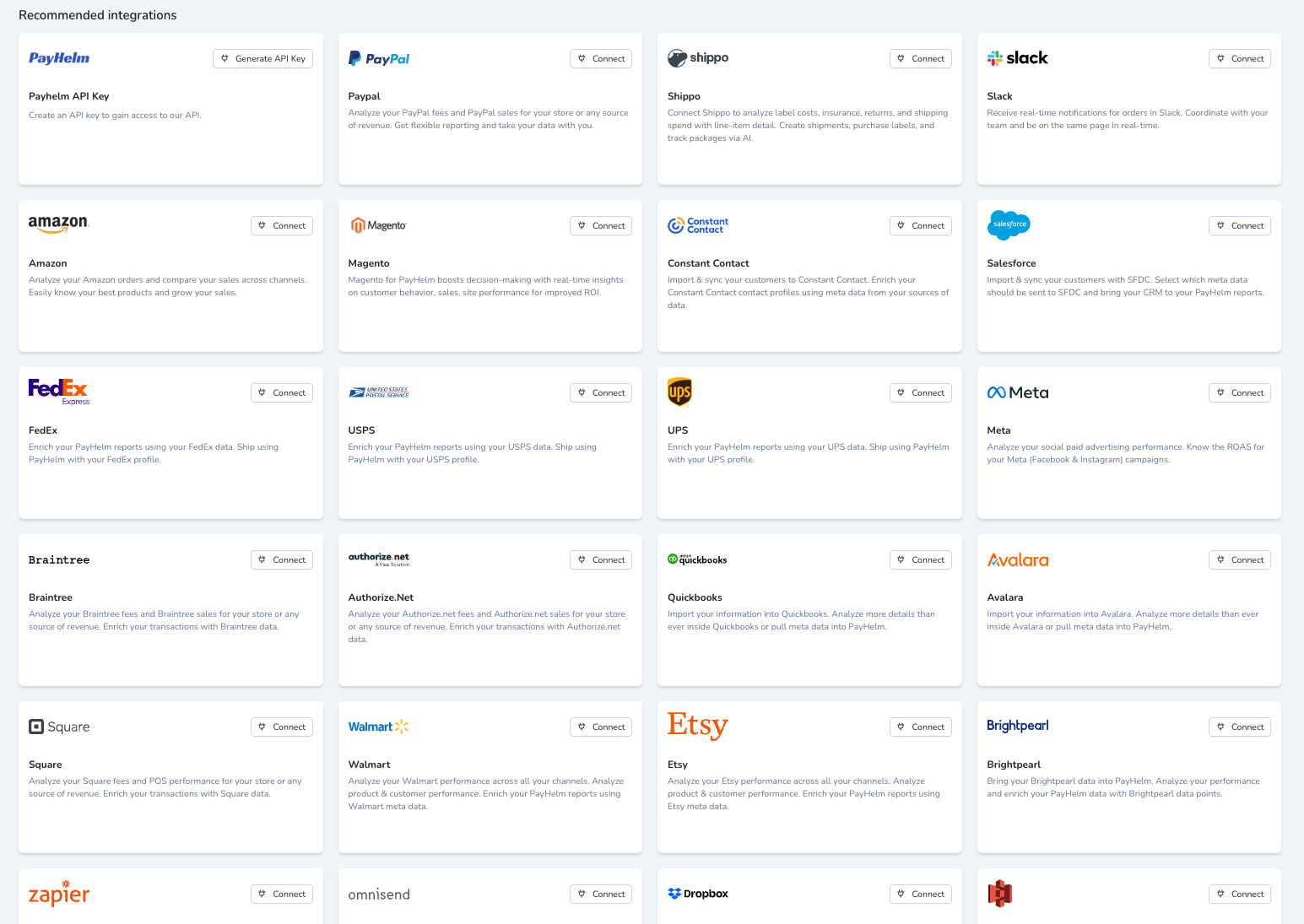Connect the Etsy integration
This screenshot has width=1304, height=924.
coord(920,727)
